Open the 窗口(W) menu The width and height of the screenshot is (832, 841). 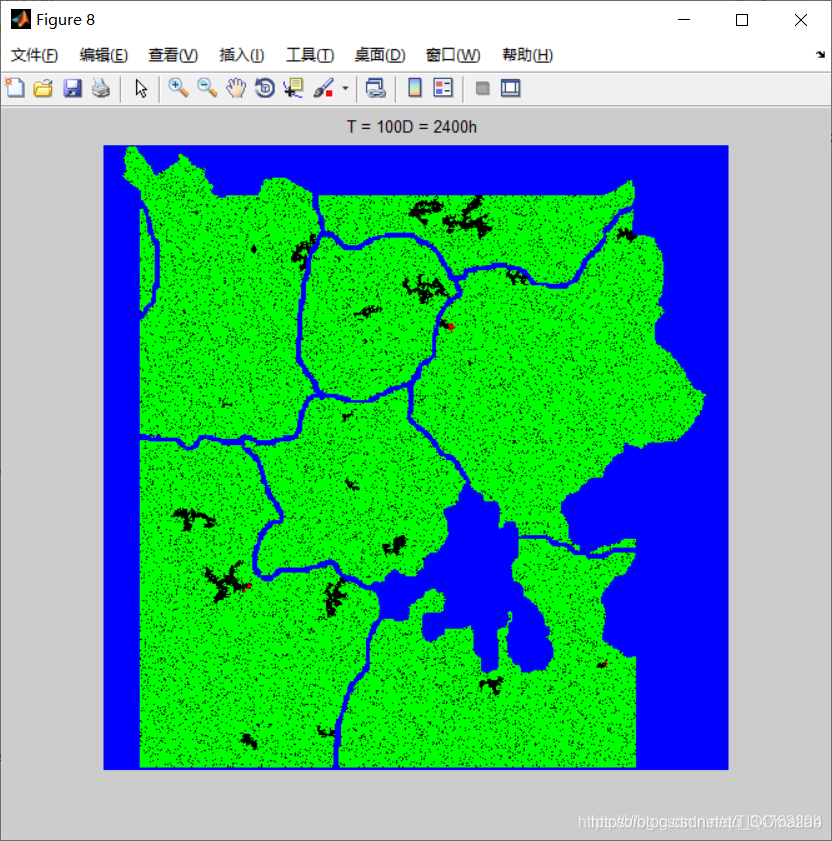point(453,55)
